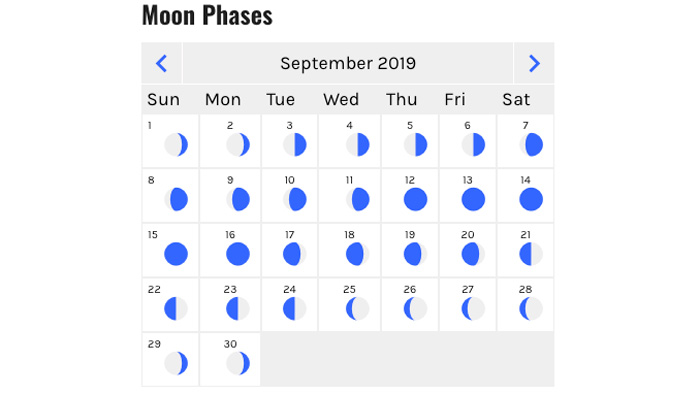The image size is (700, 394).
Task: Click the gibbous moon icon on the 9th
Action: (238, 199)
